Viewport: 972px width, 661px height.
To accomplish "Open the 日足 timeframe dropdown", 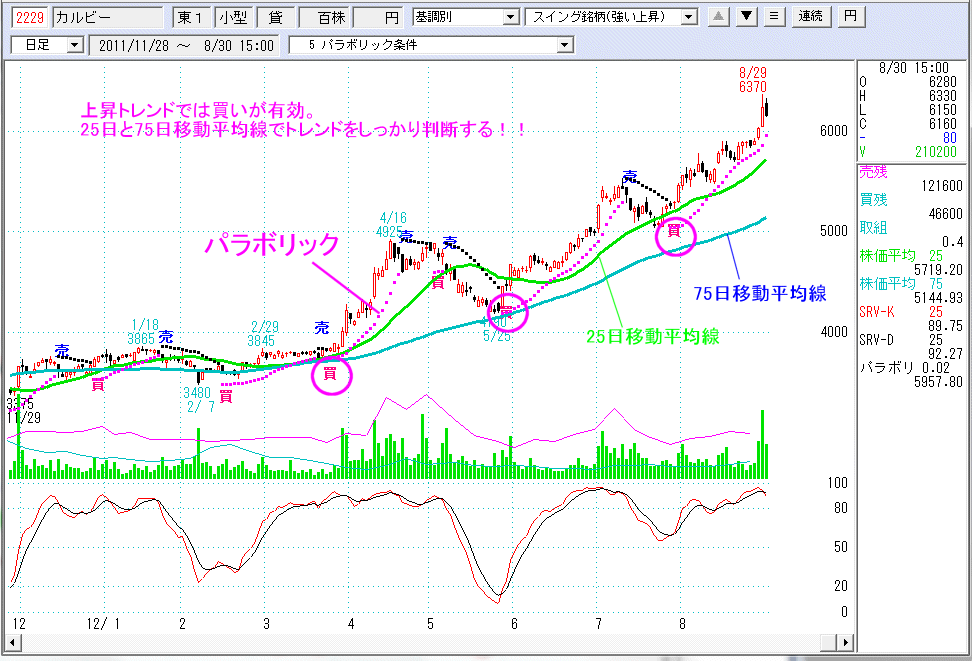I will coord(75,45).
